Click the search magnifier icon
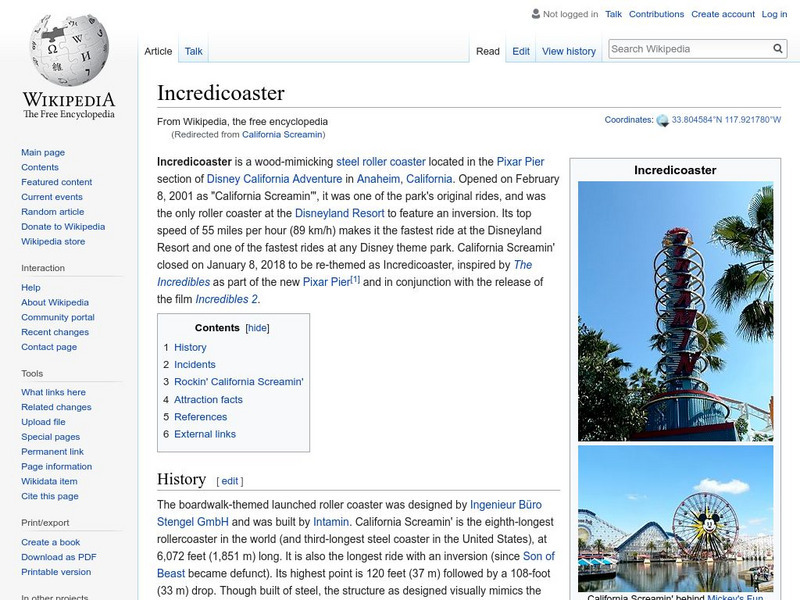This screenshot has height=600, width=800. pos(778,49)
